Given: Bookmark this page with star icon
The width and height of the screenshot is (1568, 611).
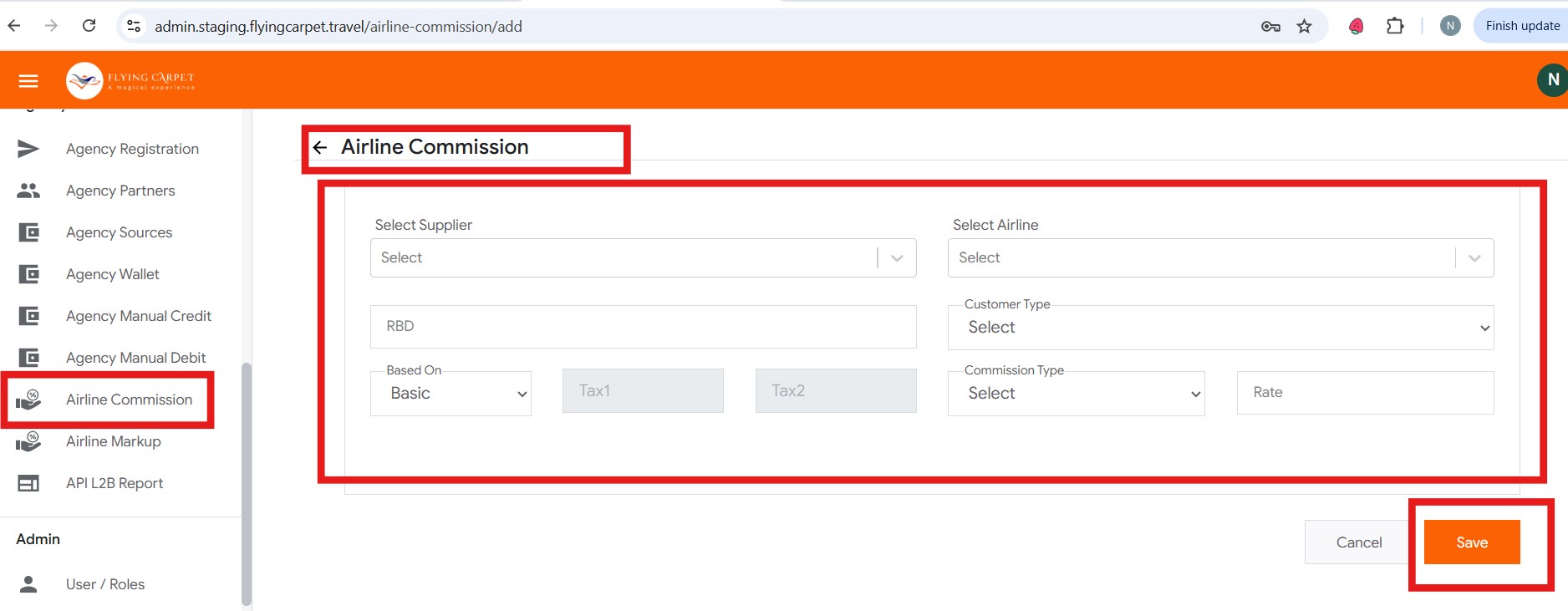Looking at the screenshot, I should (1304, 27).
